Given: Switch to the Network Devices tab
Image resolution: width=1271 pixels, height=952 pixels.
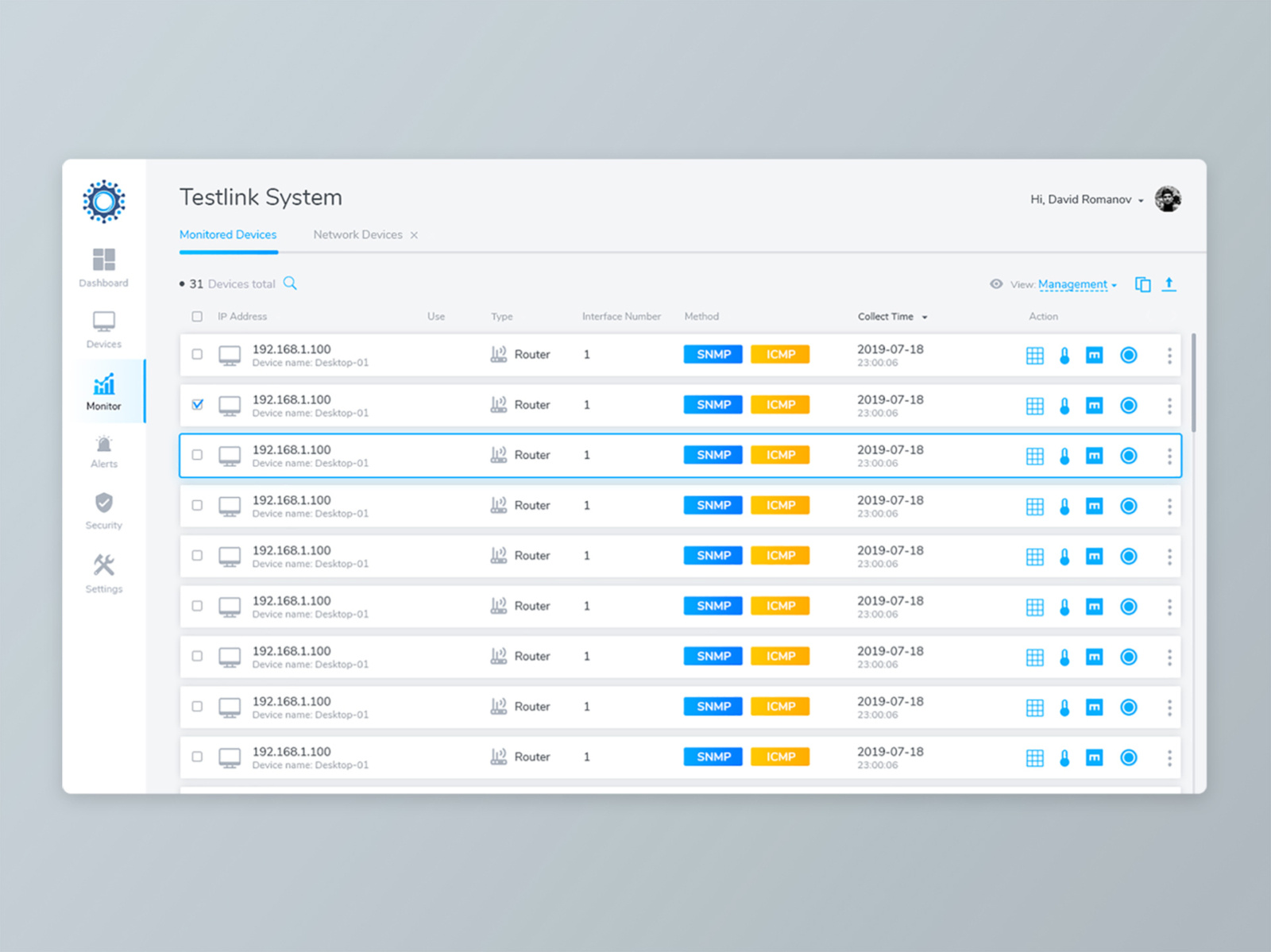Looking at the screenshot, I should click(357, 234).
